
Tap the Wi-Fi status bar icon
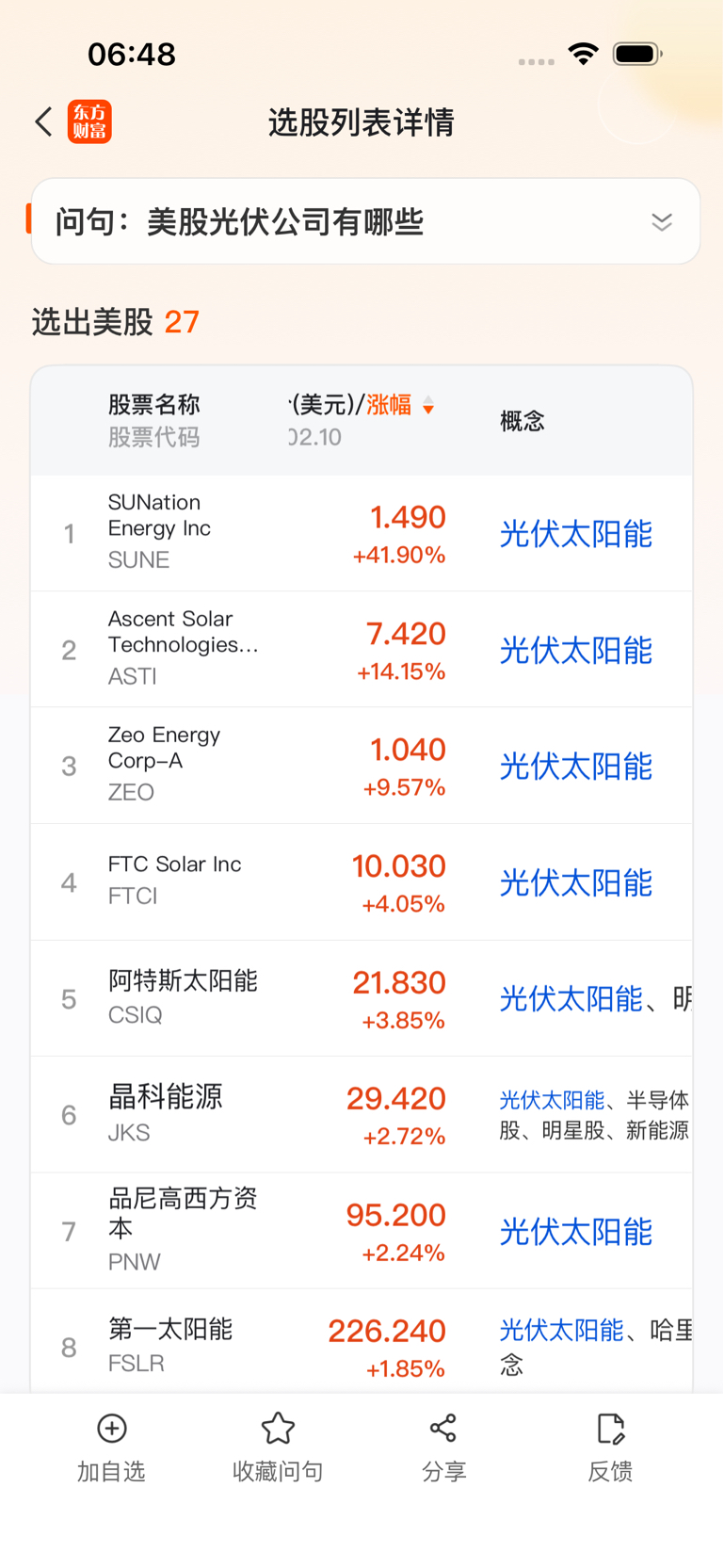pos(584,54)
